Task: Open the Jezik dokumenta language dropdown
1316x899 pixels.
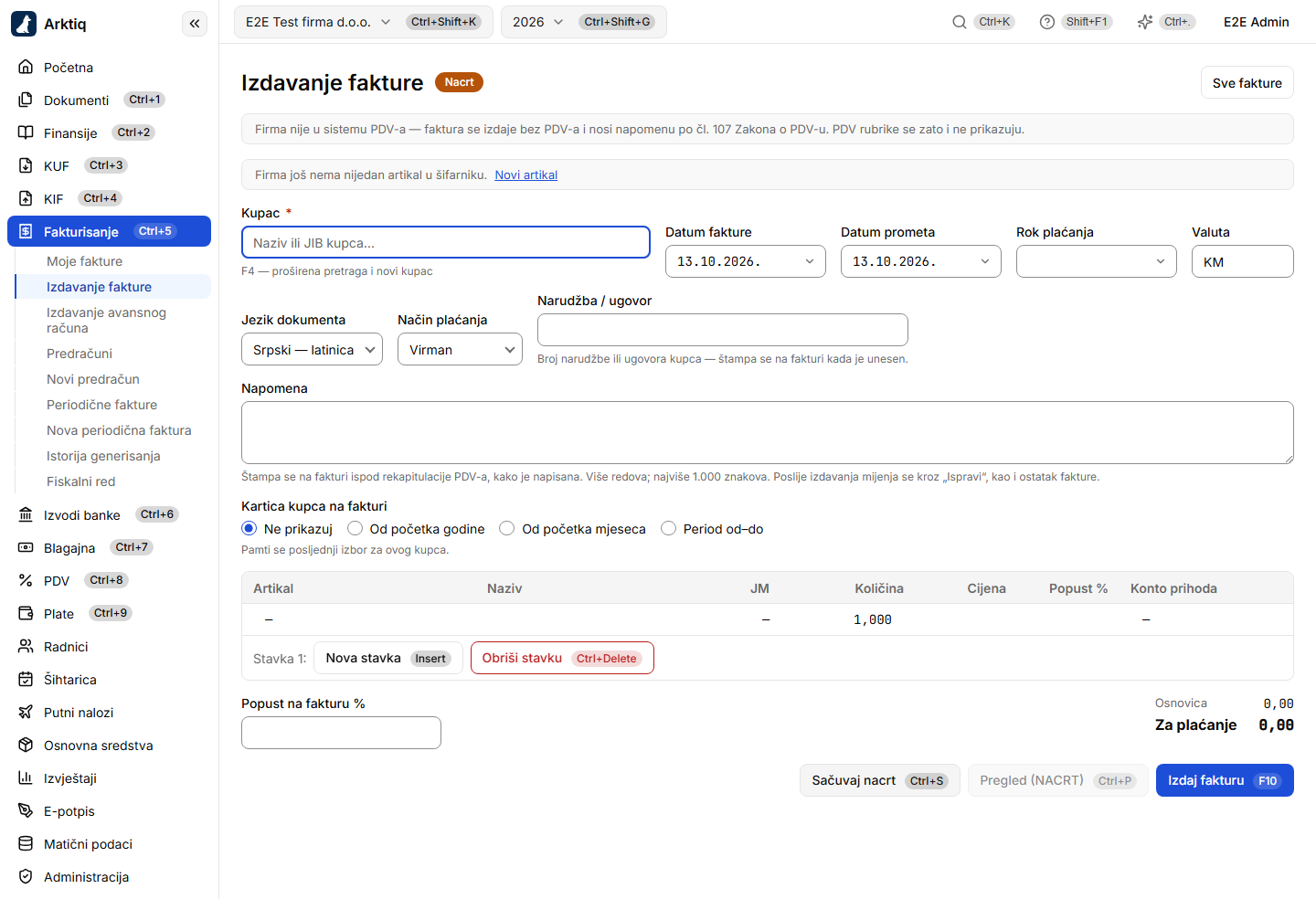Action: 312,349
